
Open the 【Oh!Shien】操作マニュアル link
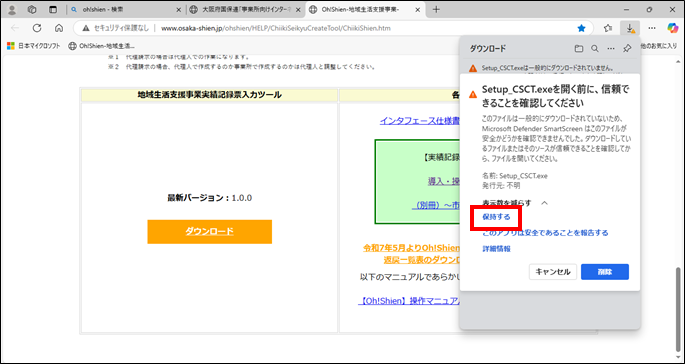409,302
